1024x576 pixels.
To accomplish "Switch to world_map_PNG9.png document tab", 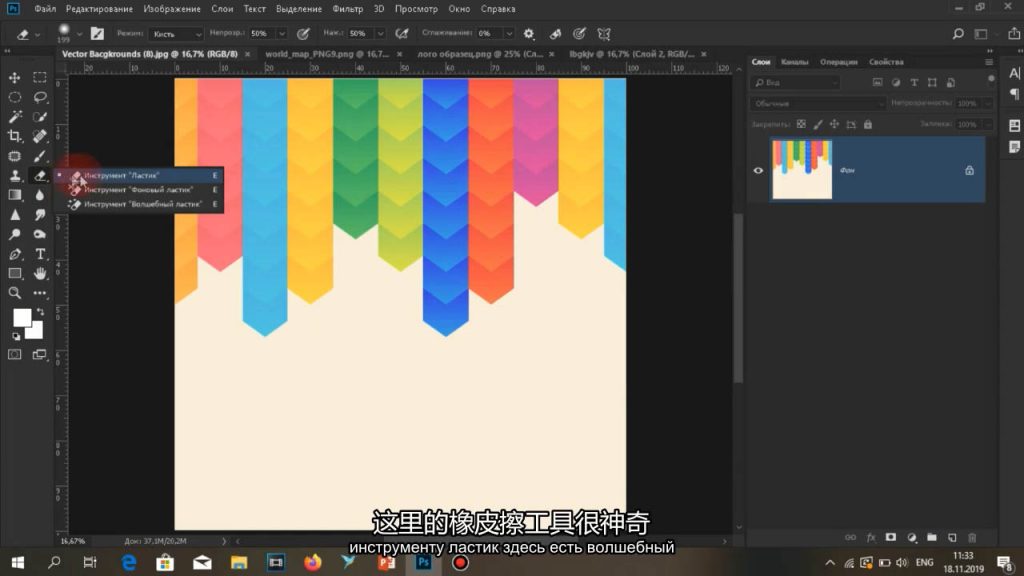I will point(323,54).
